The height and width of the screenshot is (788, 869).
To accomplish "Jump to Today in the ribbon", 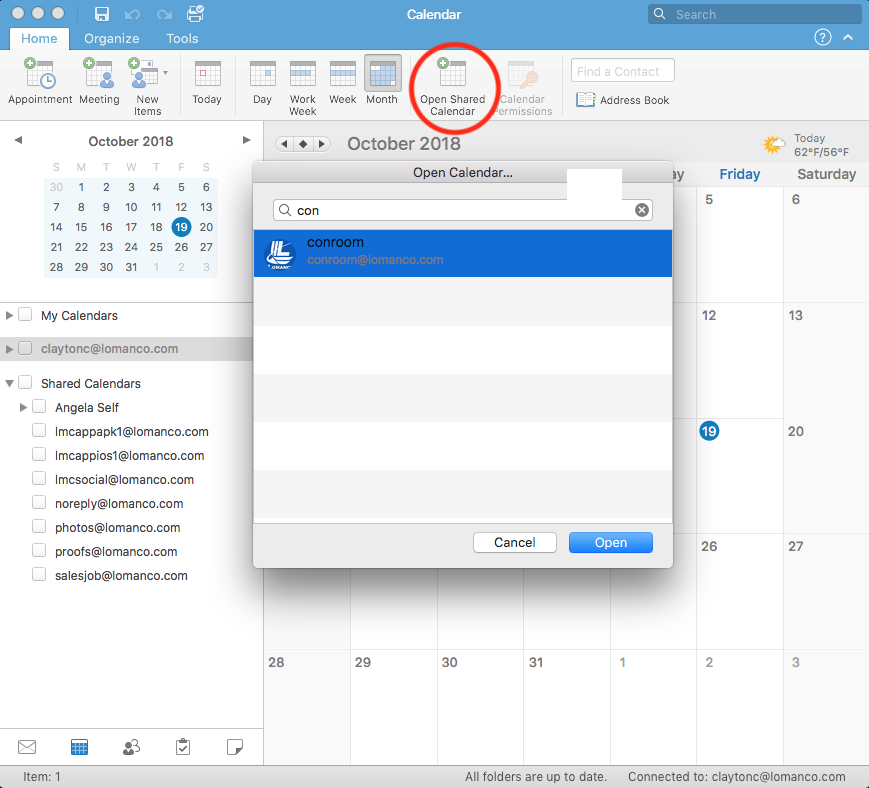I will [x=207, y=81].
